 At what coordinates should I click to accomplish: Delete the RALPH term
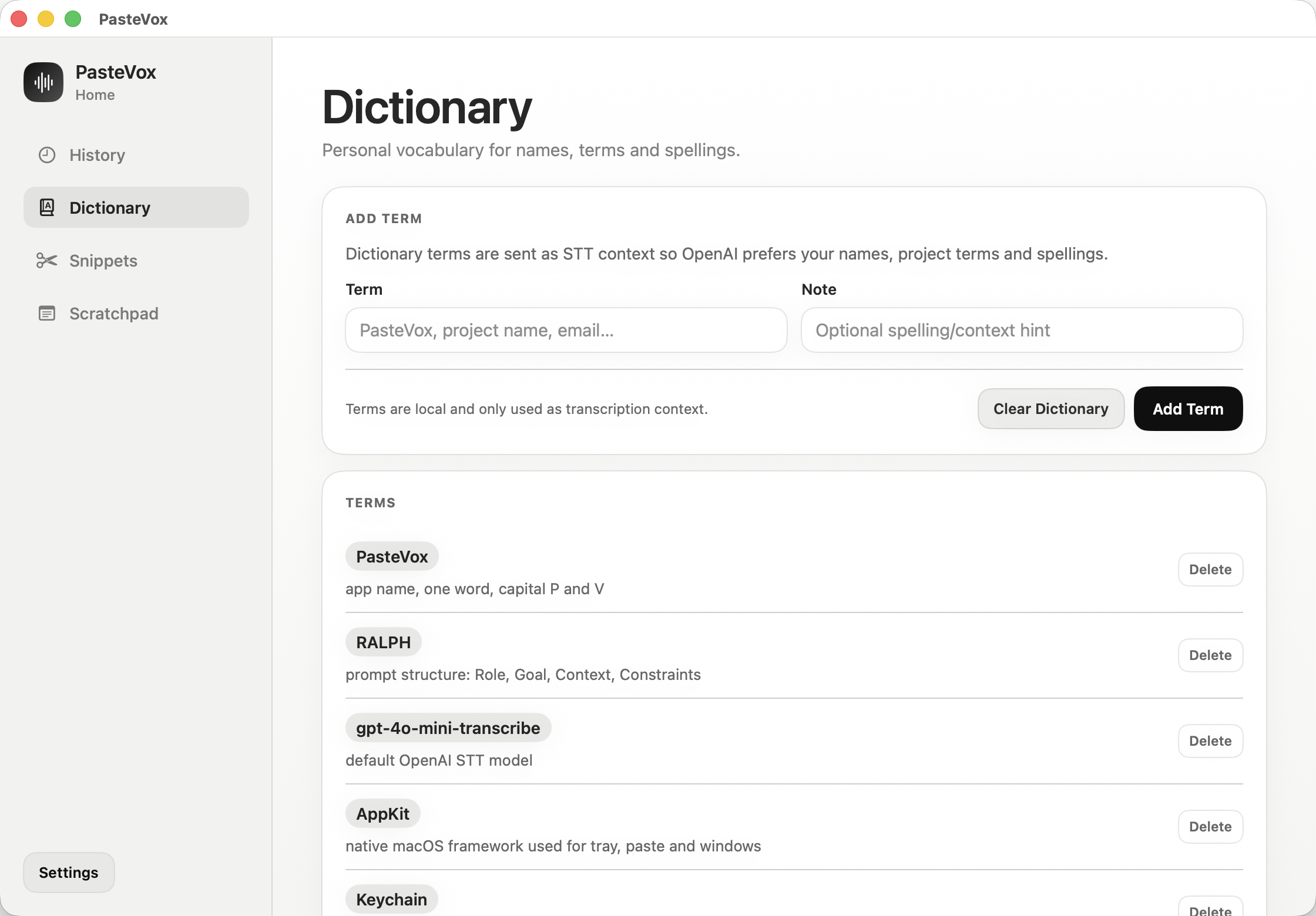click(x=1211, y=655)
